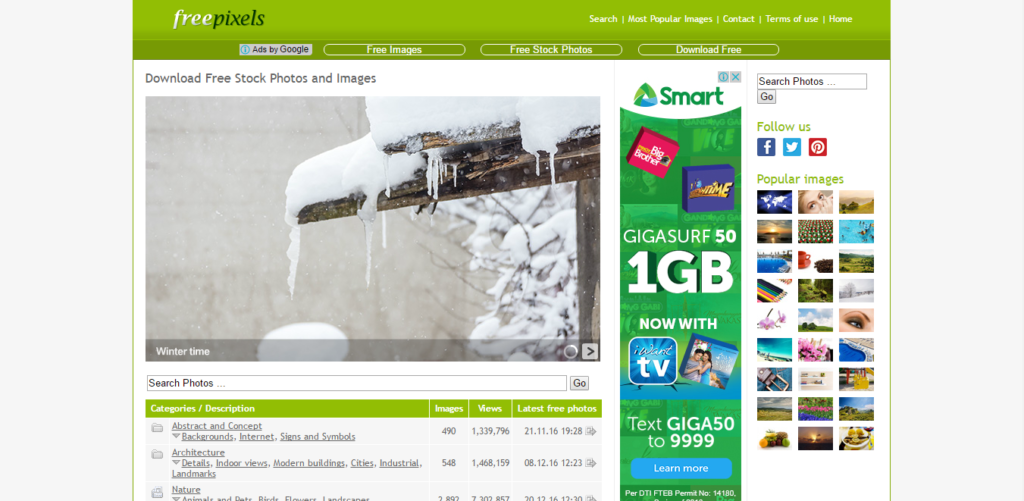Click the 1,339,796 views value
The width and height of the screenshot is (1024, 501).
coord(490,431)
